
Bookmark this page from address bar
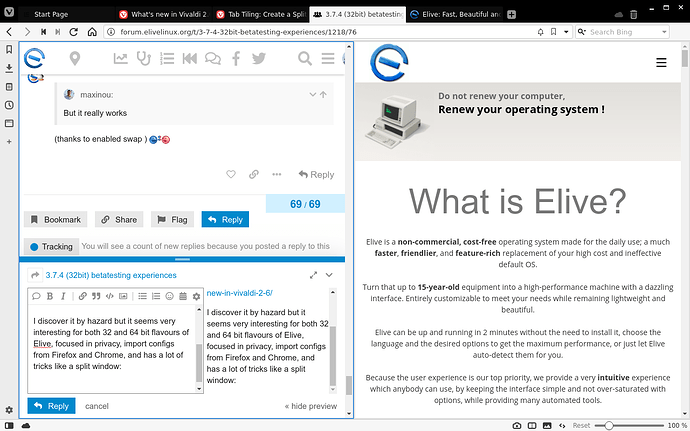click(x=554, y=32)
